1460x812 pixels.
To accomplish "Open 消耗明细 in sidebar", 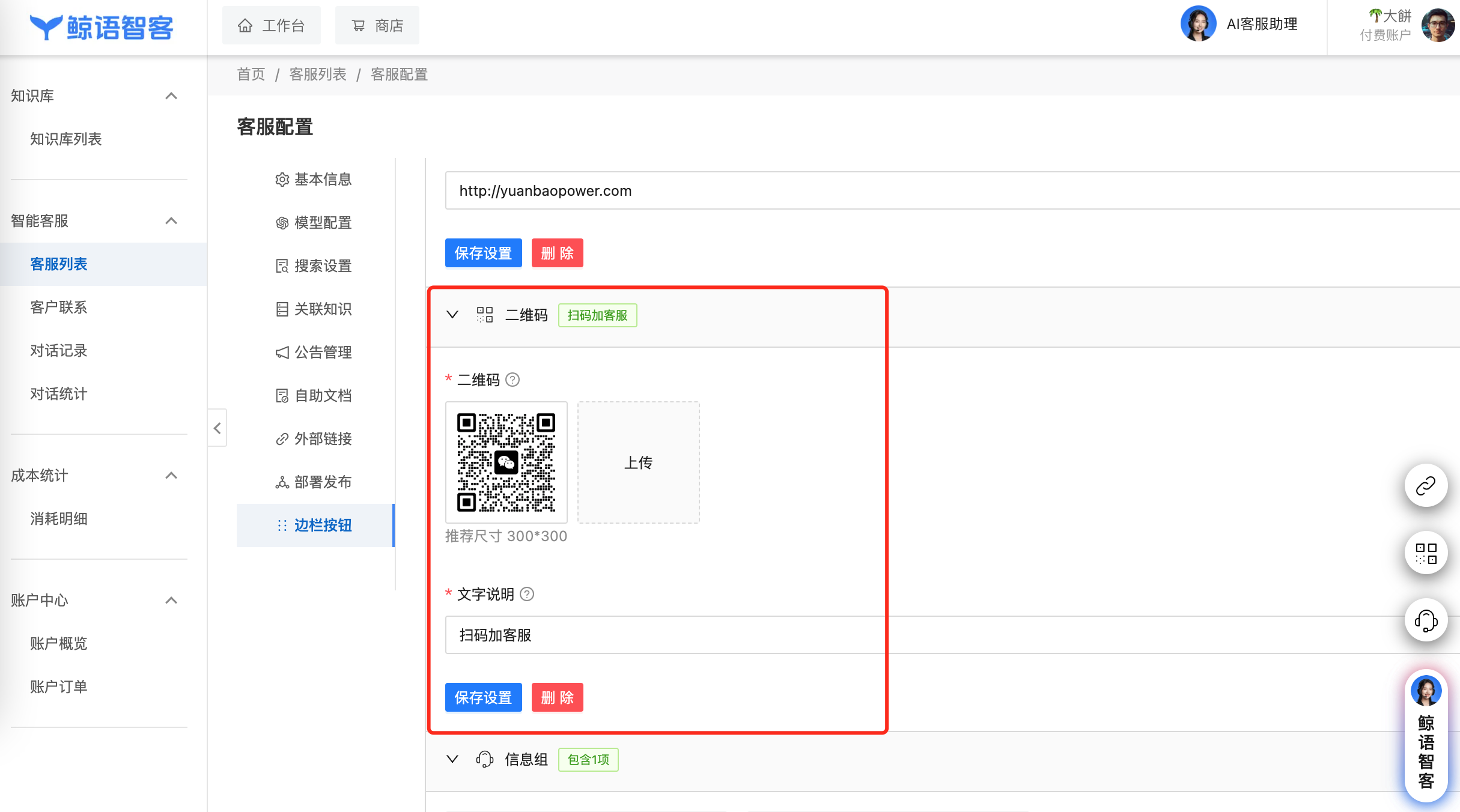I will 59,519.
